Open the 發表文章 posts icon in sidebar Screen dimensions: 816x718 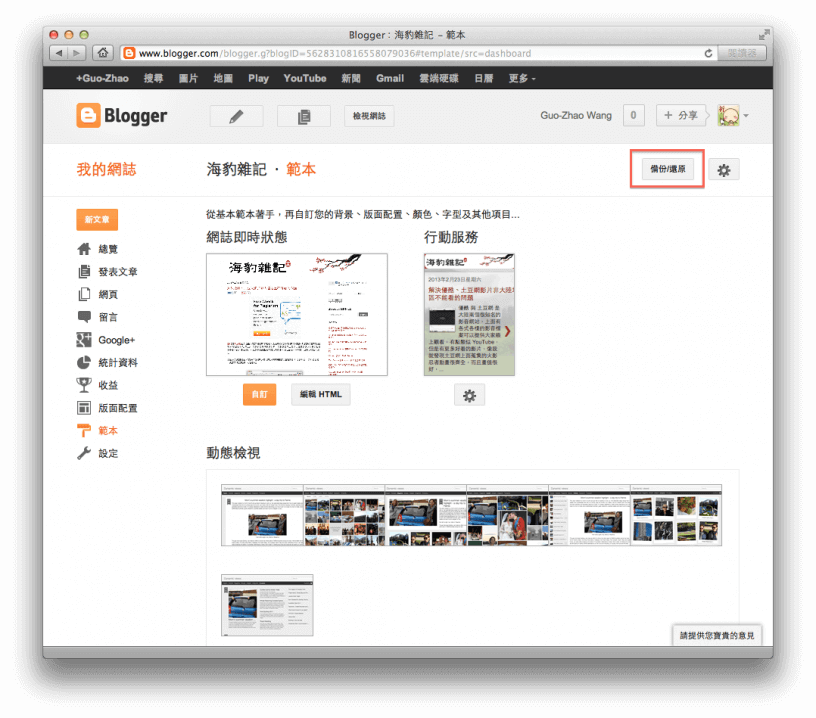click(x=84, y=272)
